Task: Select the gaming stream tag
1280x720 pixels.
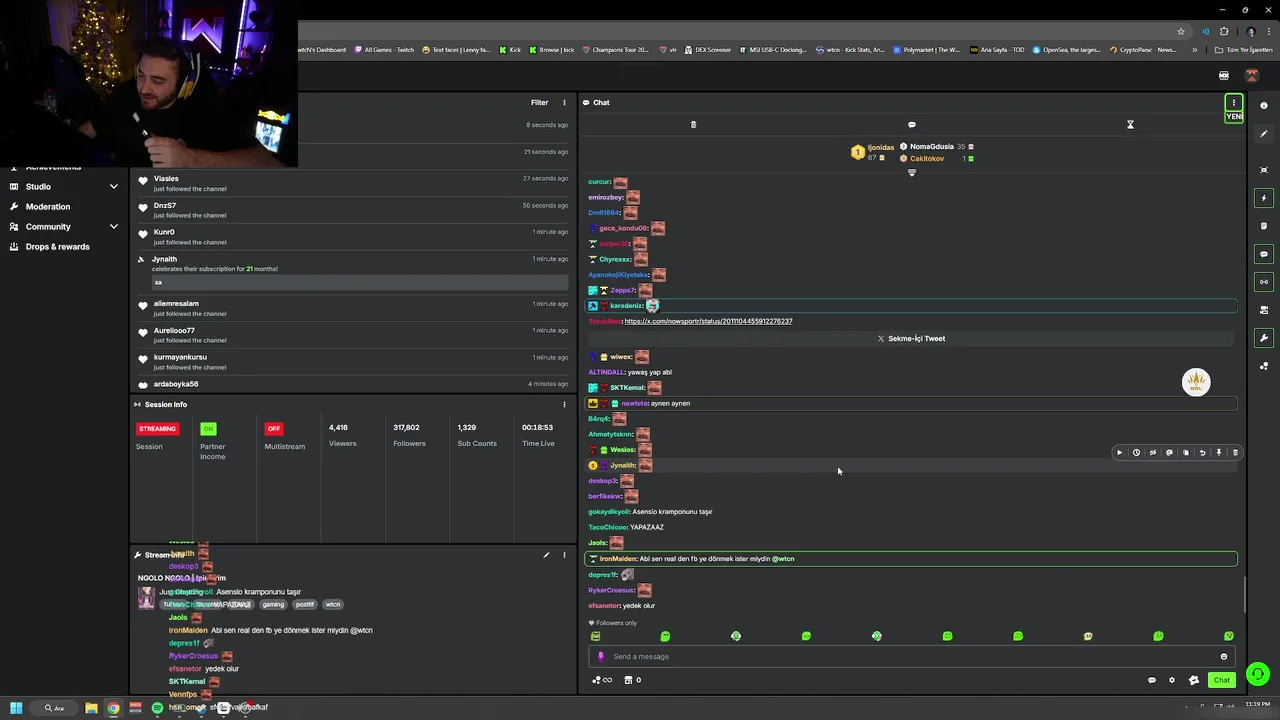Action: coord(273,604)
